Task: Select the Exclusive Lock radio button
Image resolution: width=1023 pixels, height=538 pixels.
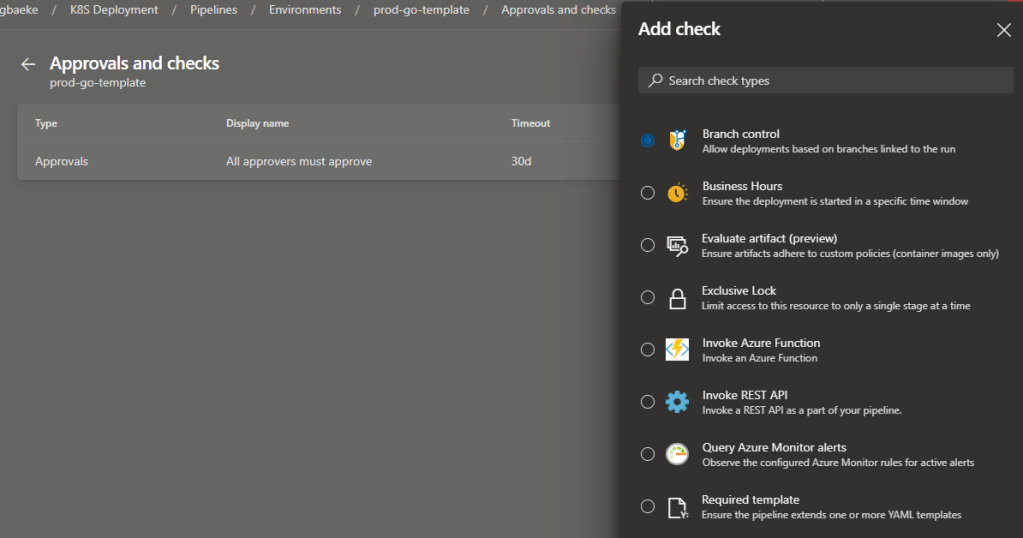Action: point(648,298)
